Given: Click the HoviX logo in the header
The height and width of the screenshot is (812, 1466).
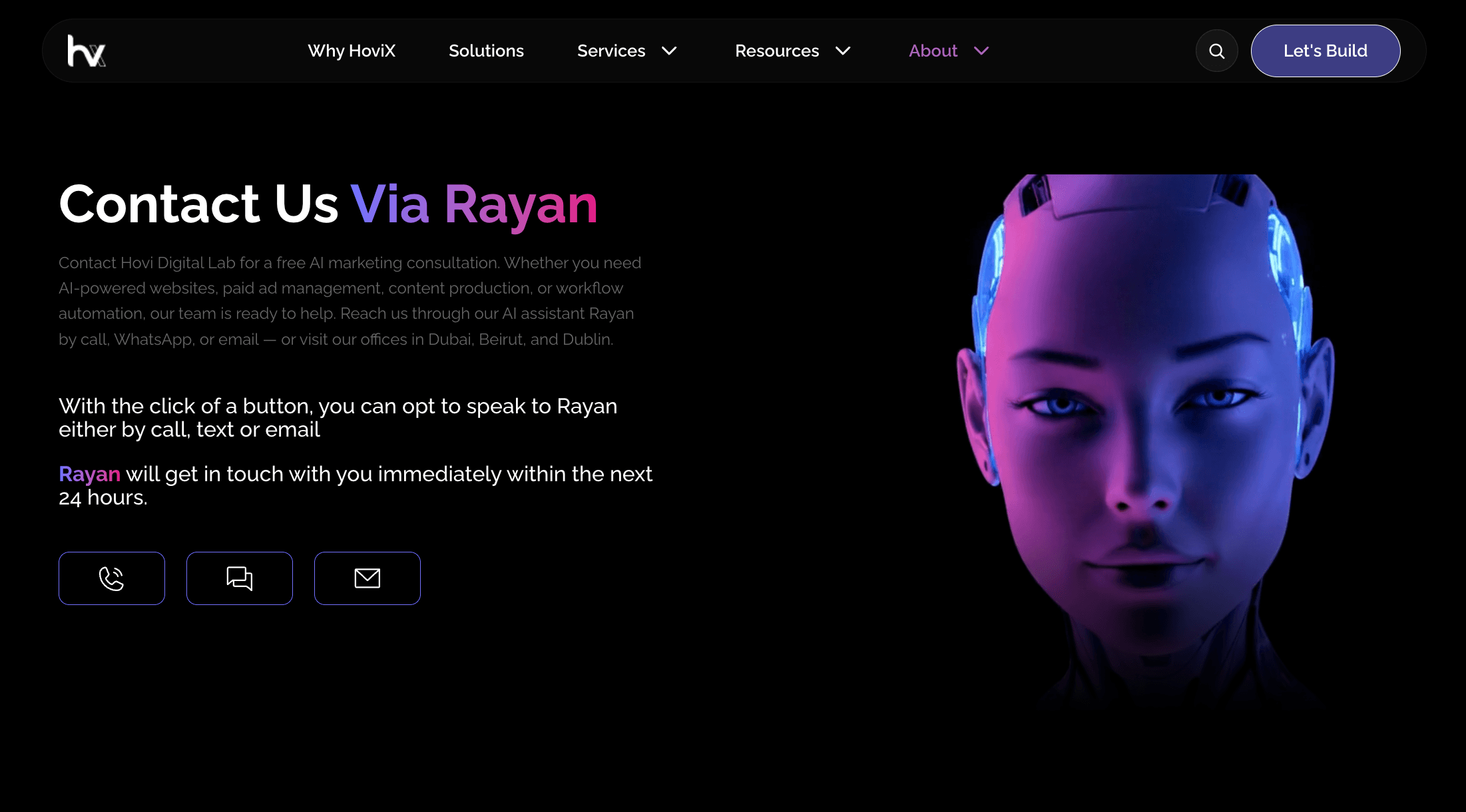Looking at the screenshot, I should point(87,51).
